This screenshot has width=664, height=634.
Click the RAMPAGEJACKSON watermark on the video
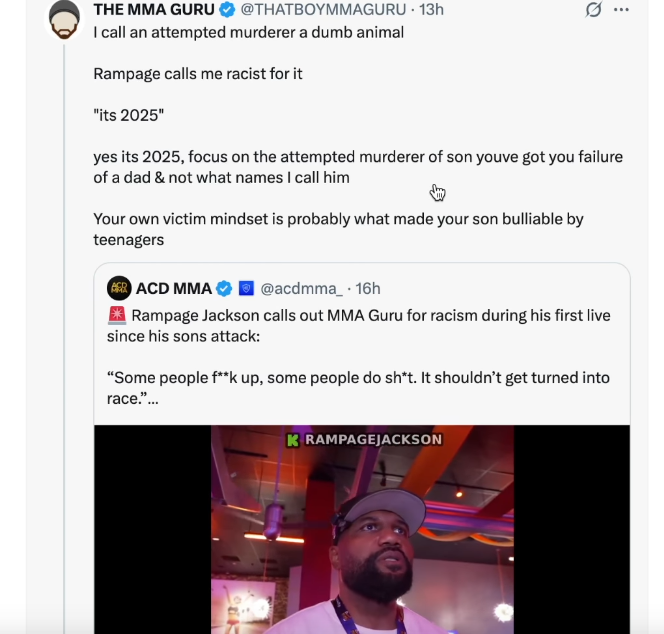[x=372, y=439]
